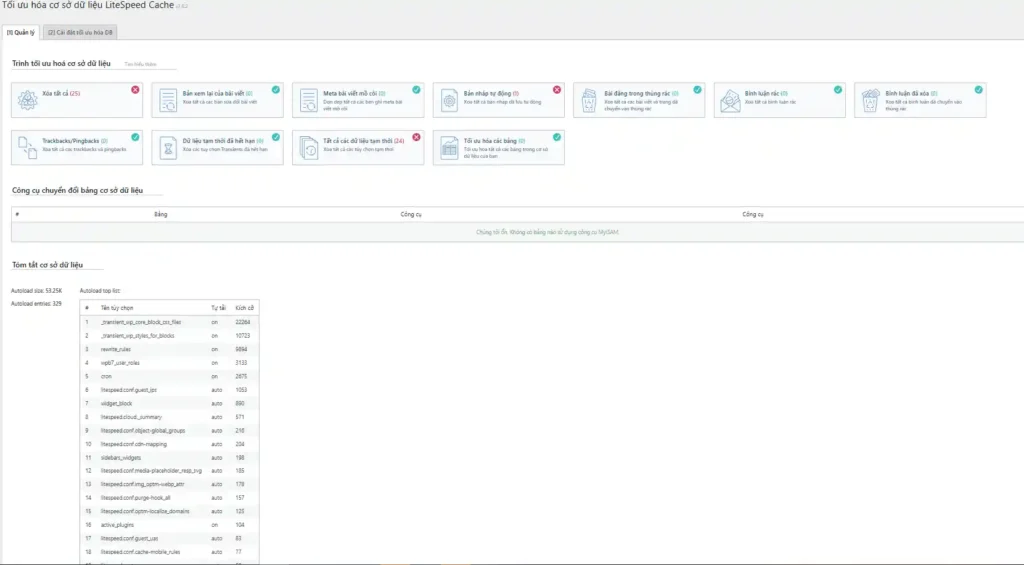The width and height of the screenshot is (1024, 565).
Task: Click the Trackbacks/Pingbacks pages icon
Action: pyautogui.click(x=27, y=148)
